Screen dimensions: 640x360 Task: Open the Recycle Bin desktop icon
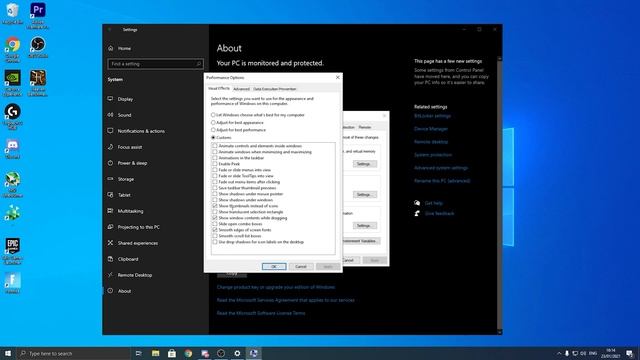(x=13, y=13)
